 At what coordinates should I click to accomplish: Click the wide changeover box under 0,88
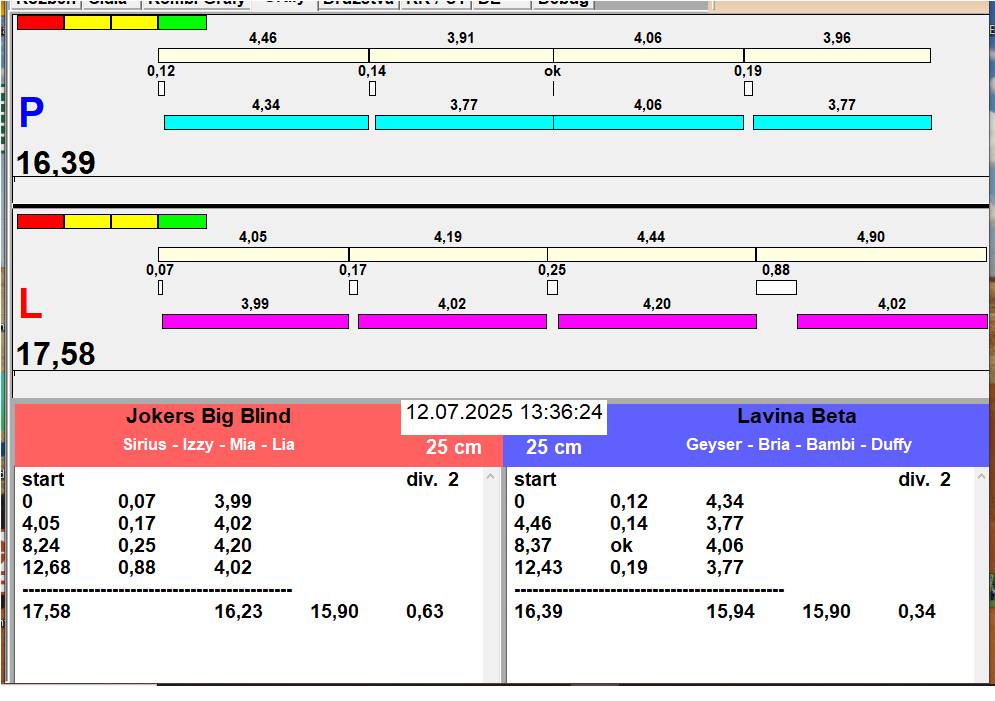[776, 288]
